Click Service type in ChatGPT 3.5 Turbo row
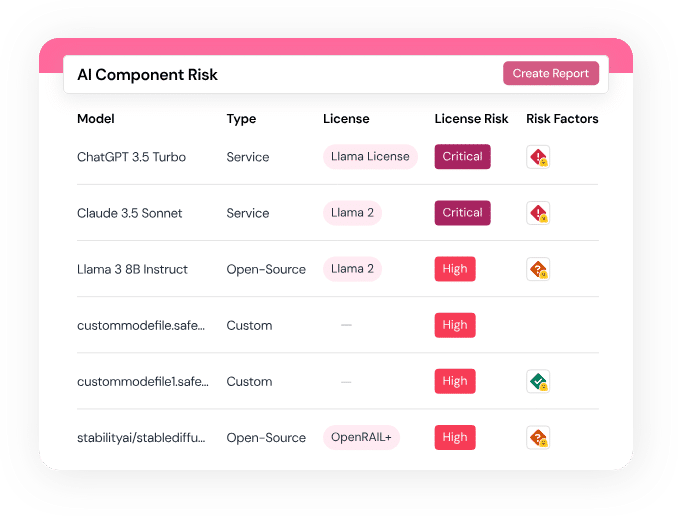The height and width of the screenshot is (516, 678). click(248, 157)
